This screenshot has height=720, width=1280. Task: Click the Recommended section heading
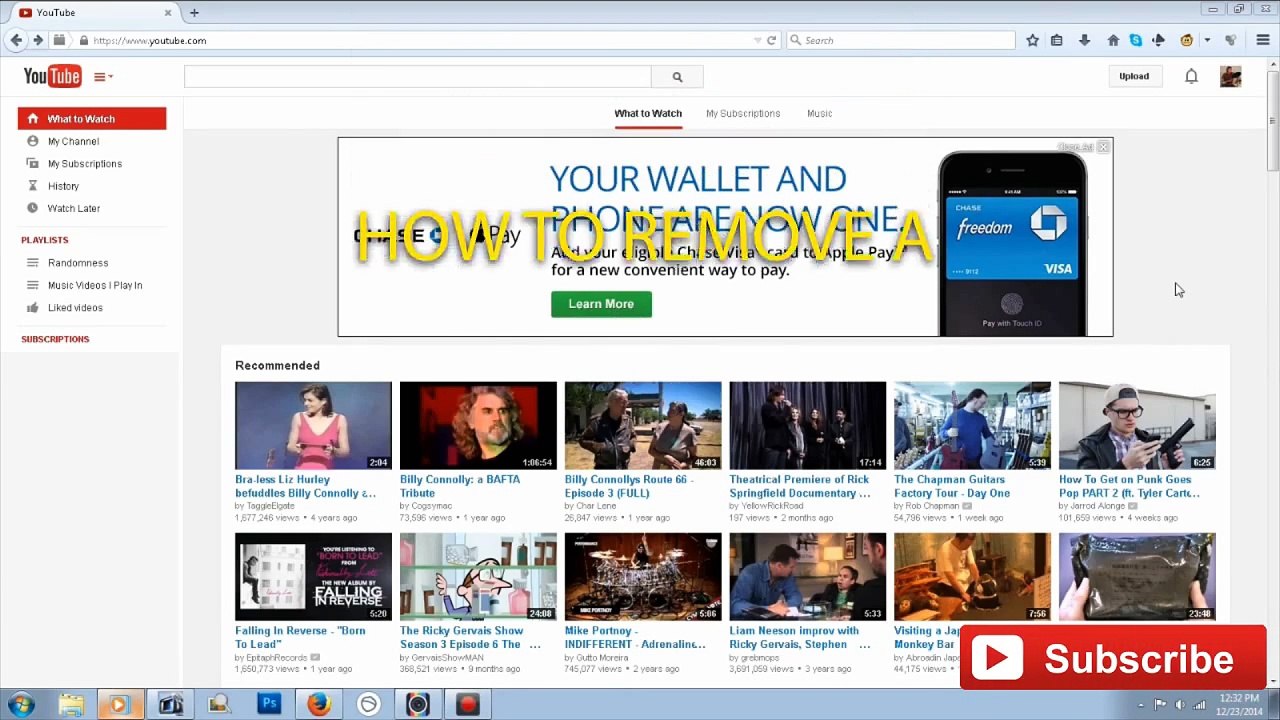pos(277,365)
